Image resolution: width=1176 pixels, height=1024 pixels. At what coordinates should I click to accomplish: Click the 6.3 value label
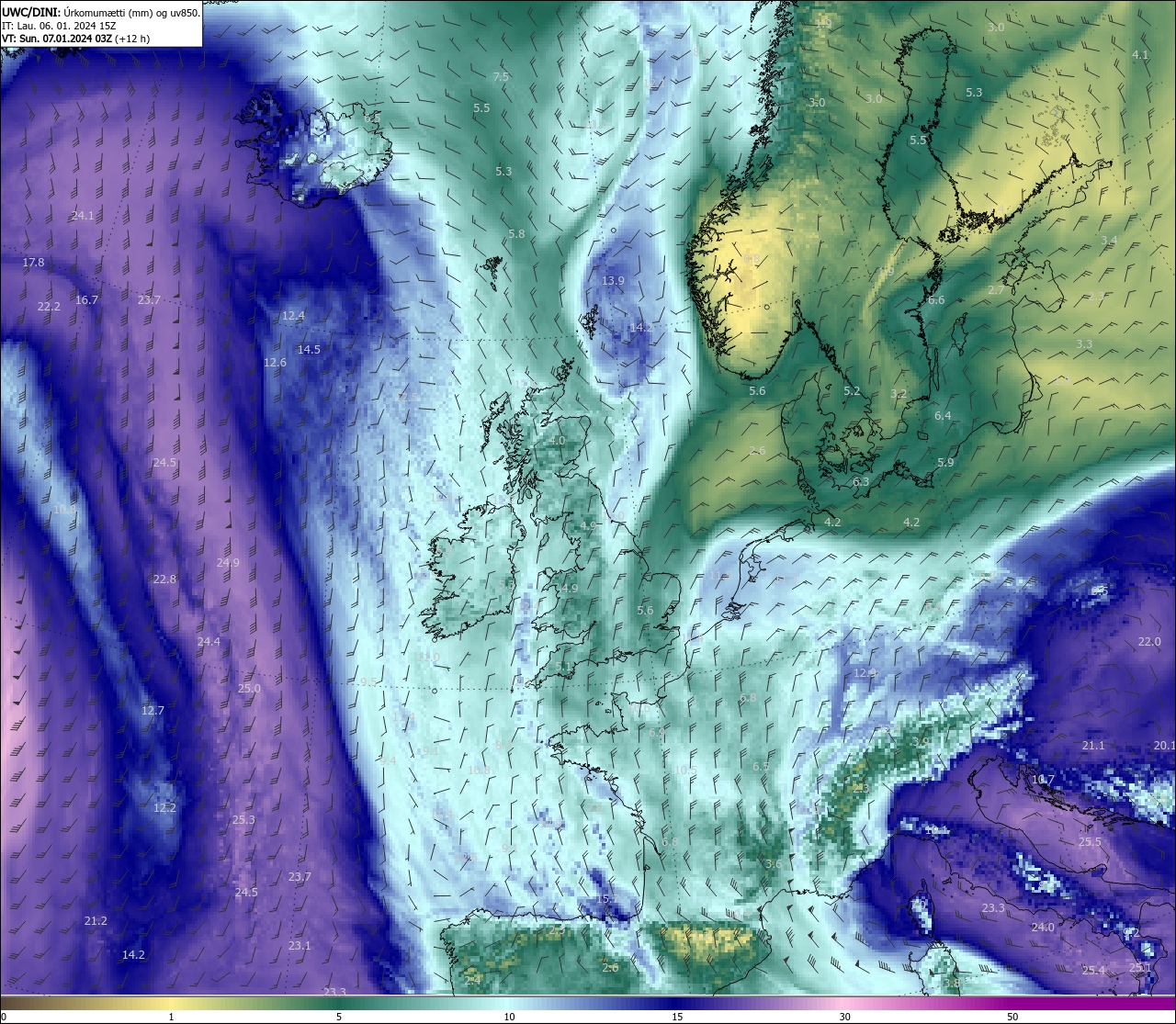coord(861,481)
